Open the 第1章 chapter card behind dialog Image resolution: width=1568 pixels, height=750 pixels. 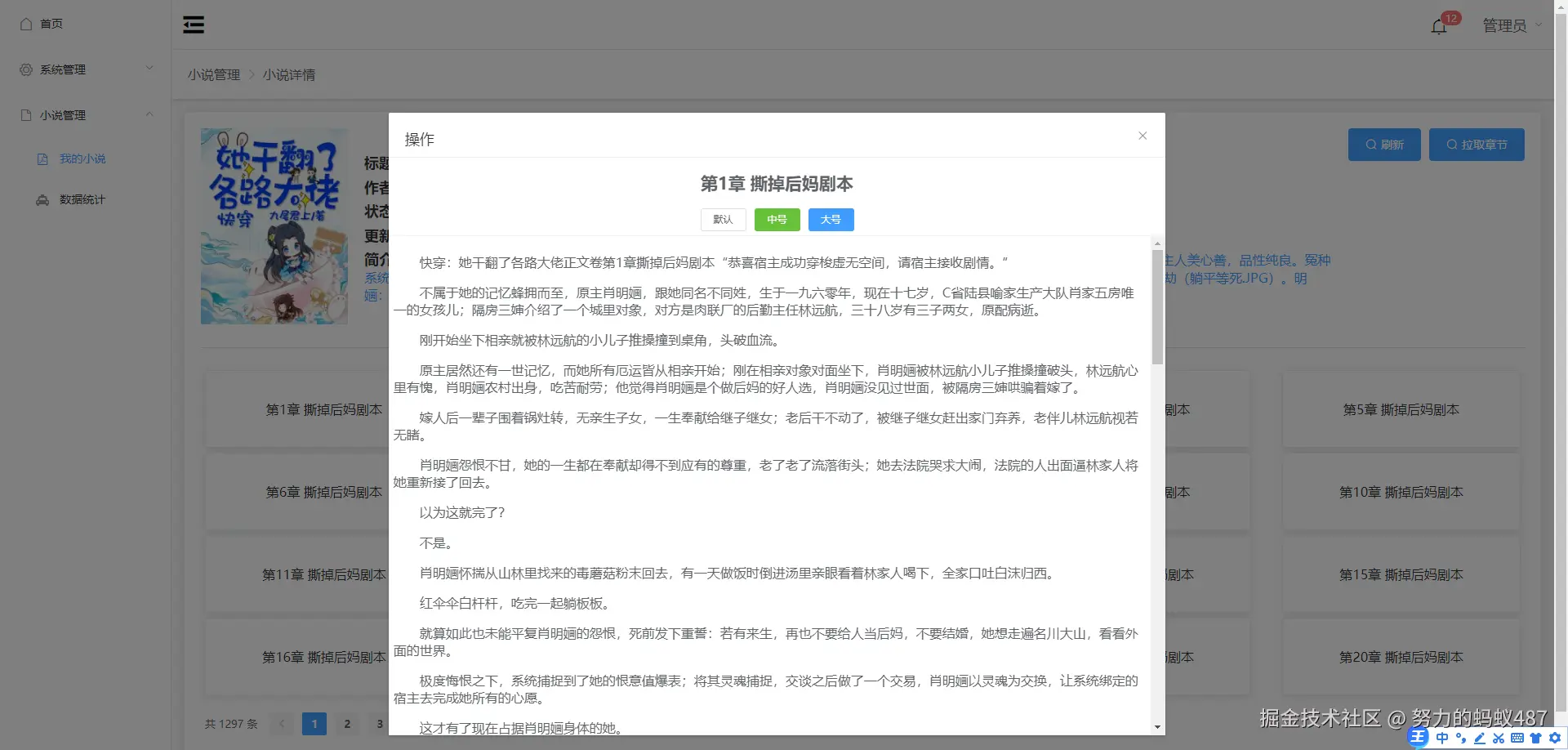[298, 409]
